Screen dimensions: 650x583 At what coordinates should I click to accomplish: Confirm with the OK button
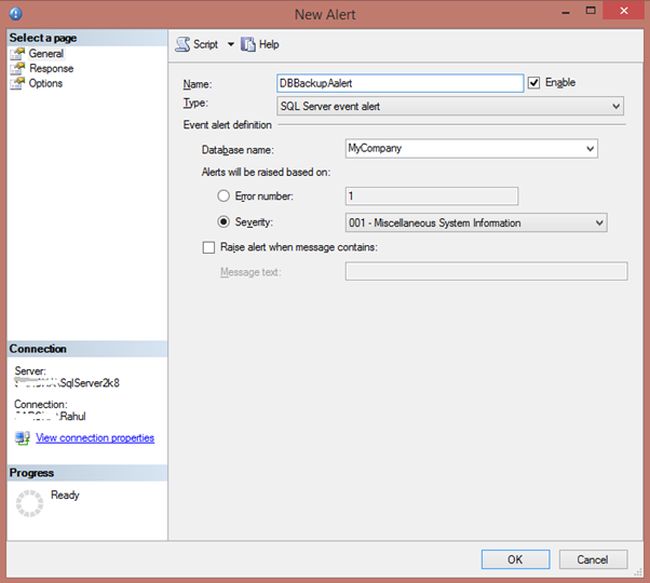(x=515, y=559)
